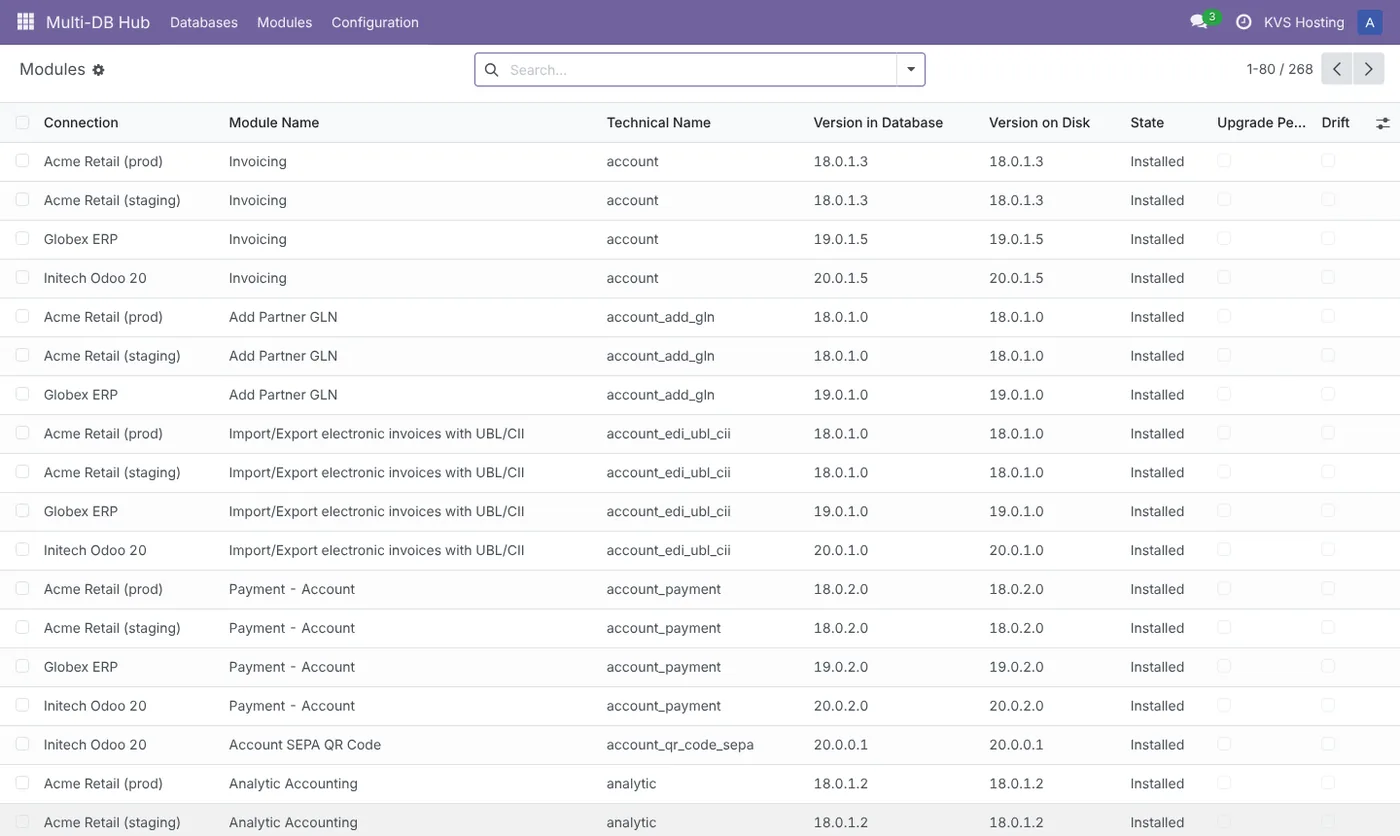Sort by the State column header
This screenshot has width=1400, height=836.
coord(1147,123)
